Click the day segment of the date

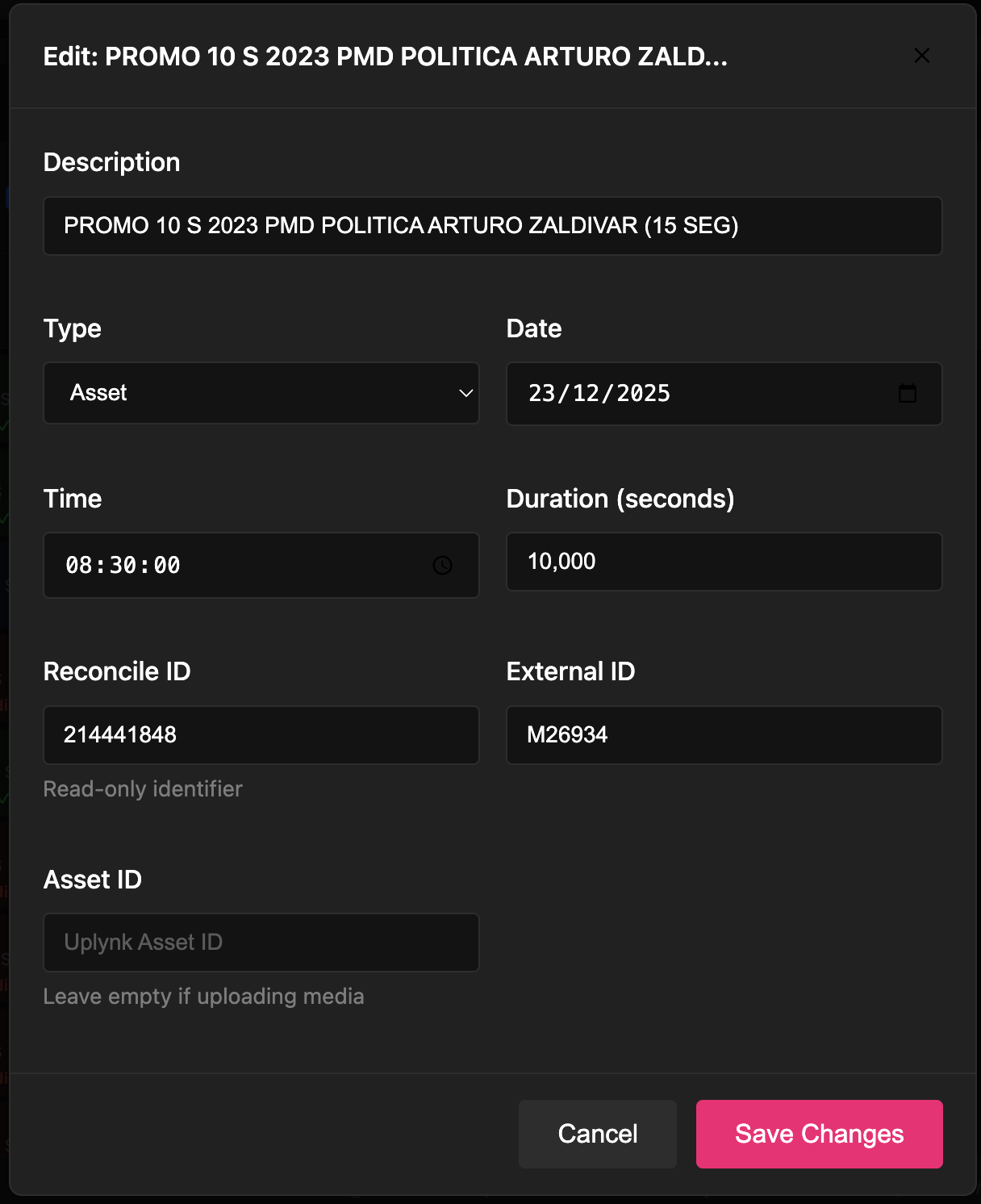[543, 394]
